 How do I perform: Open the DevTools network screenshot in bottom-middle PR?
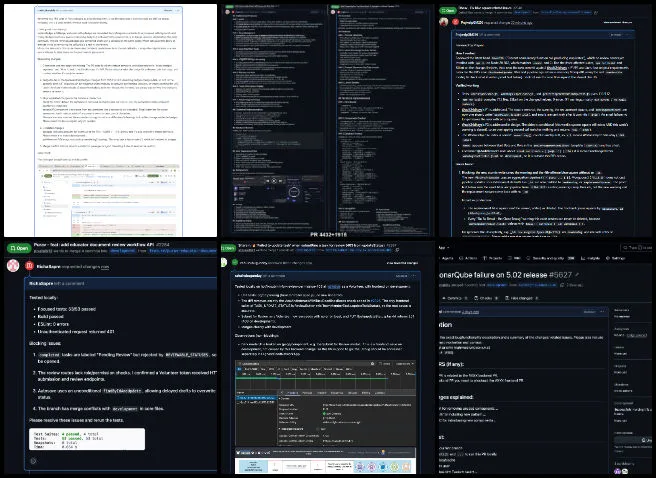[x=325, y=403]
